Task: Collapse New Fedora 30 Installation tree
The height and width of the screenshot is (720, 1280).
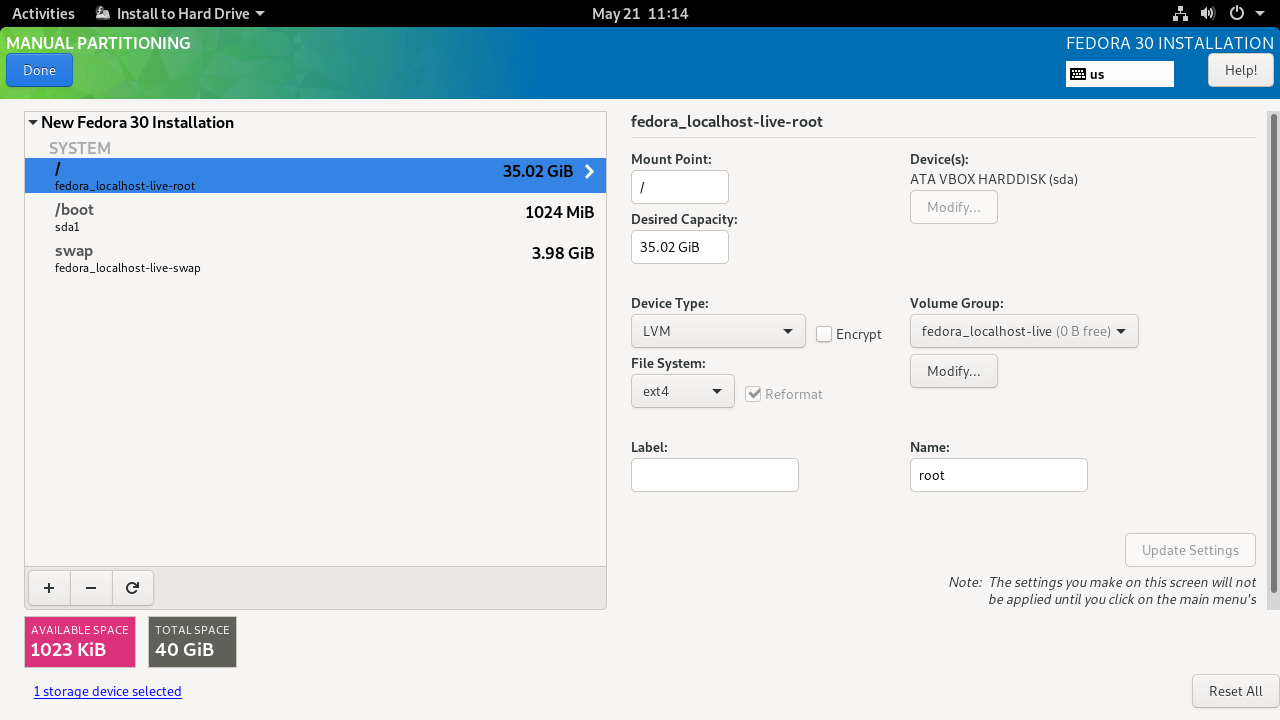Action: click(33, 123)
